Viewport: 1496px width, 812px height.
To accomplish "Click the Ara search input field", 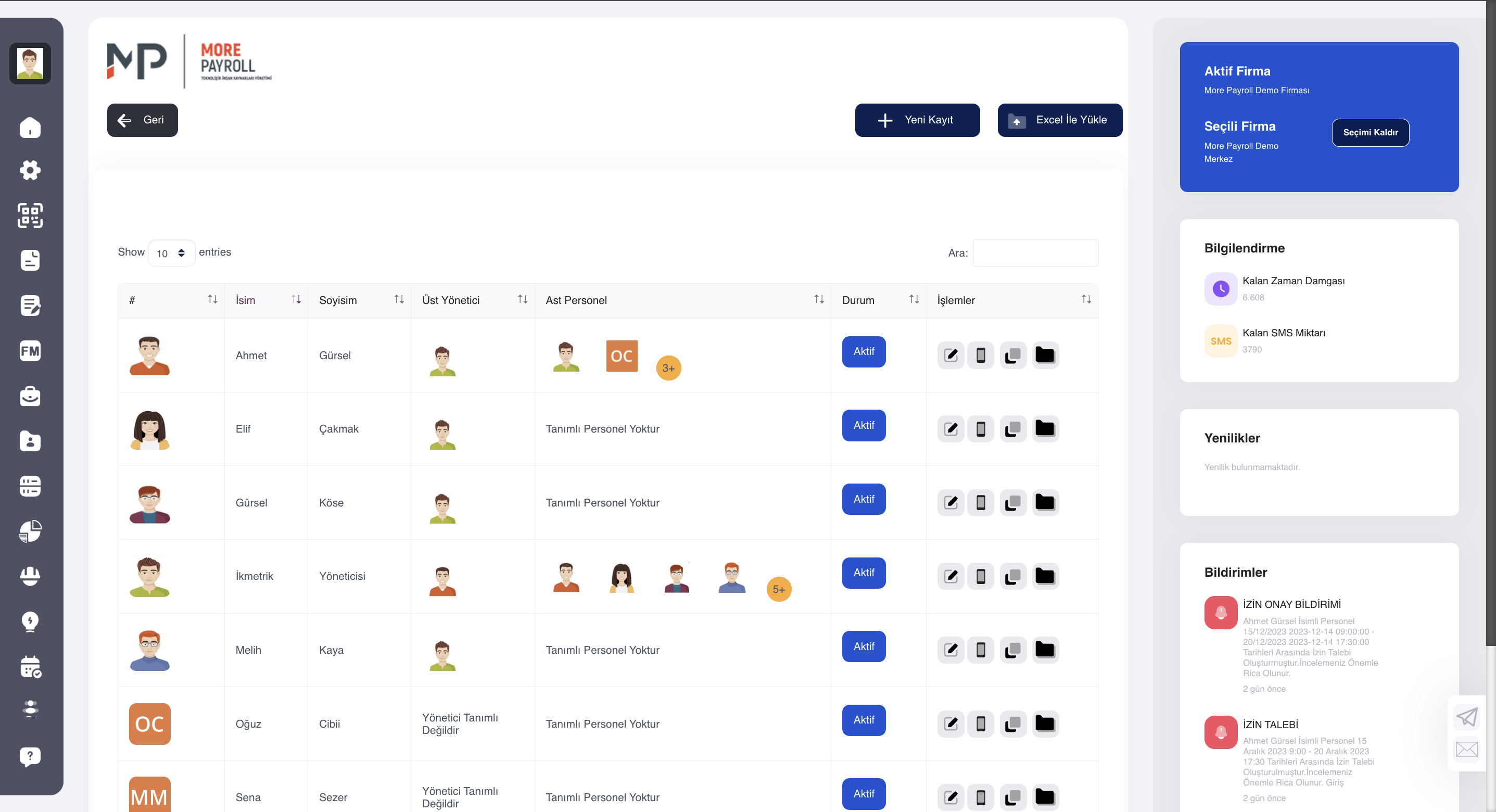I will (1035, 252).
